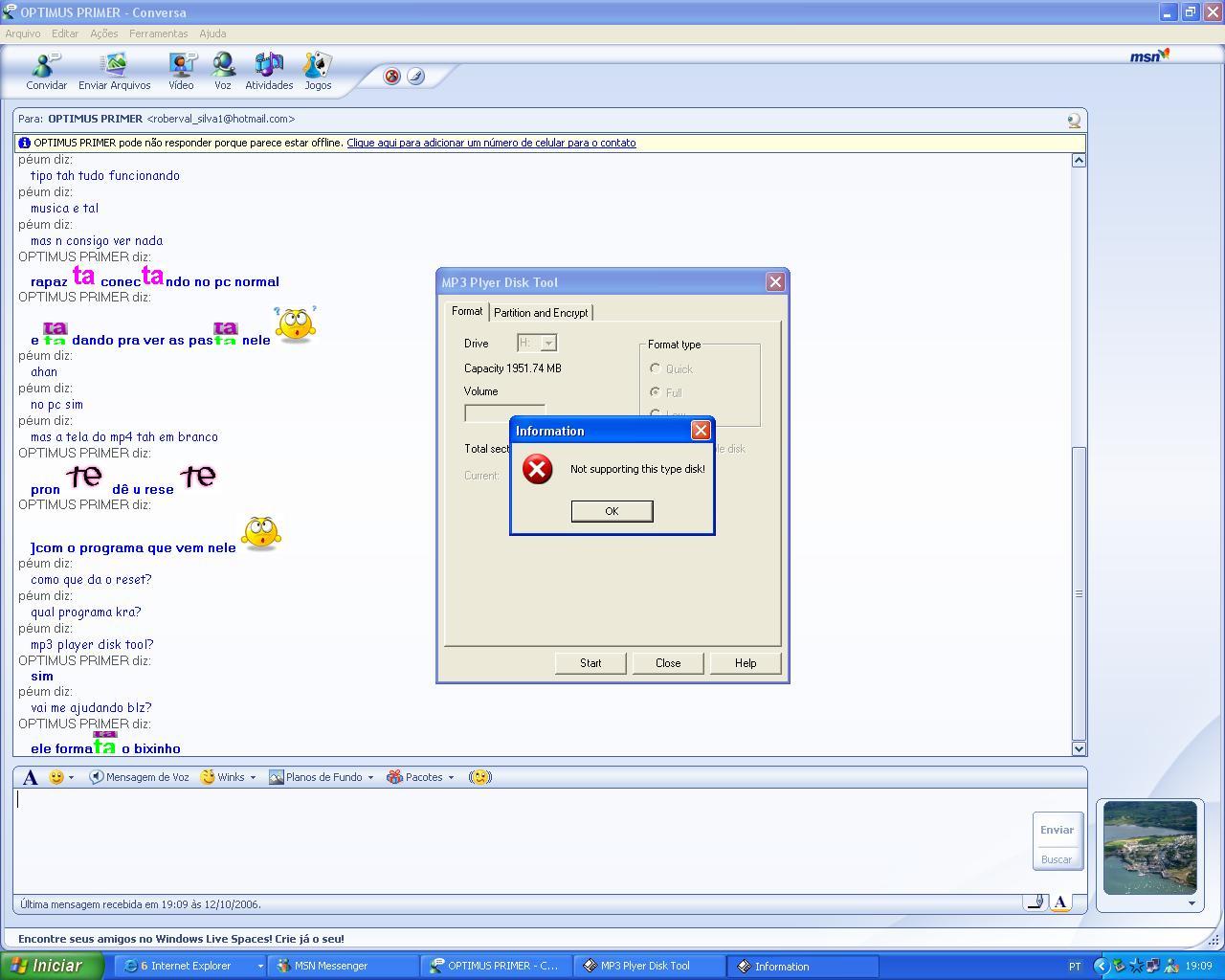Screen dimensions: 1225x980
Task: Open Enviar Arquivos to send files
Action: pos(114,72)
